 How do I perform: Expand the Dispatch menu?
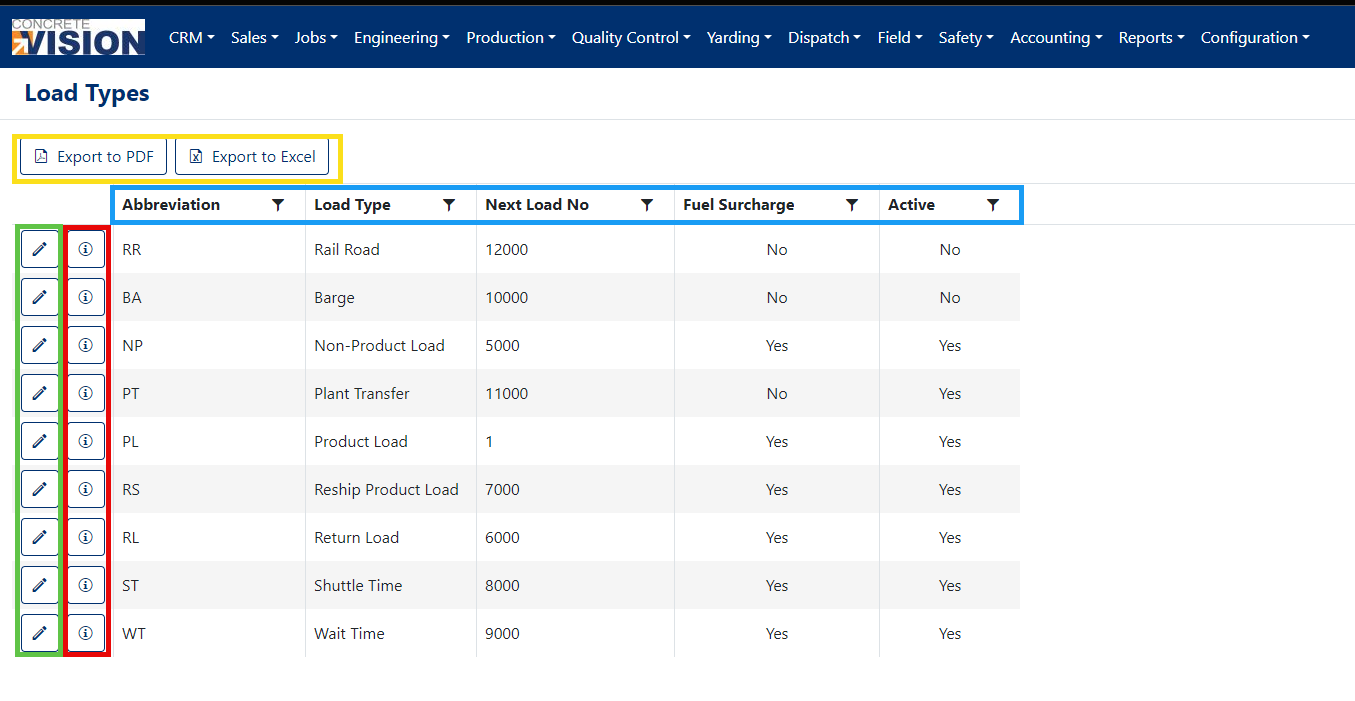[x=824, y=38]
